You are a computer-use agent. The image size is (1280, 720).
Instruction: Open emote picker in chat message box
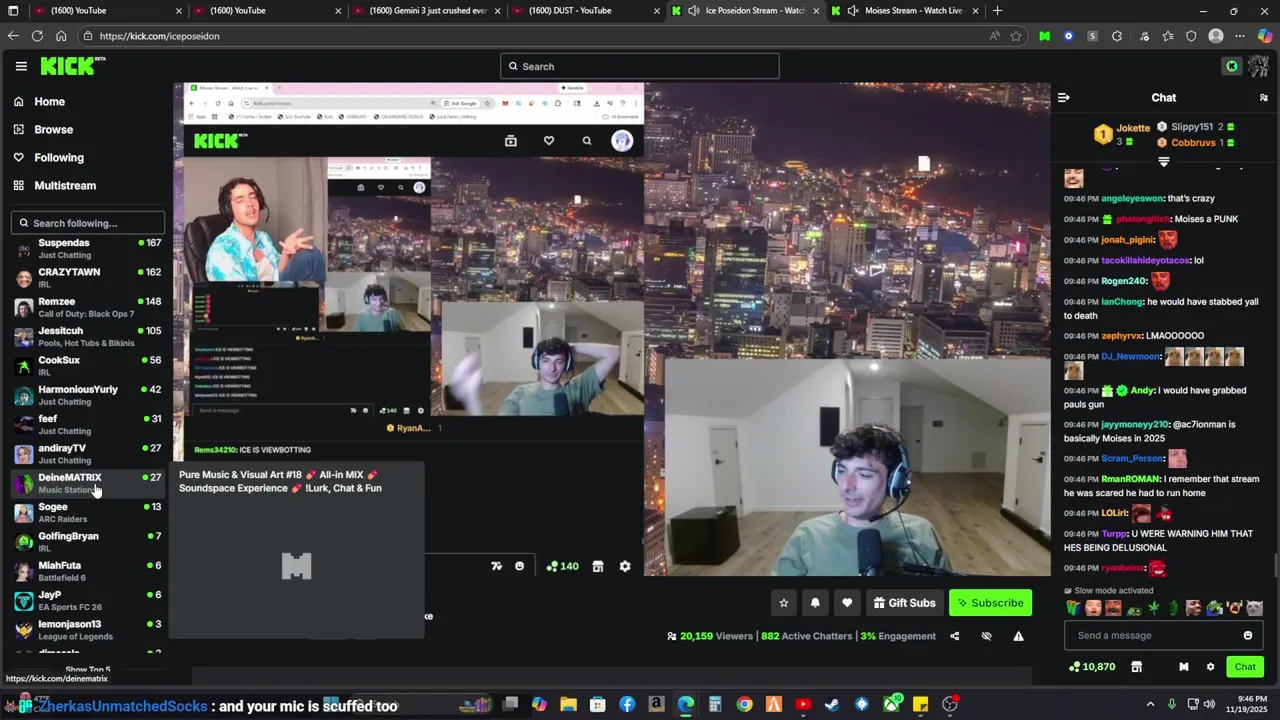[1247, 635]
